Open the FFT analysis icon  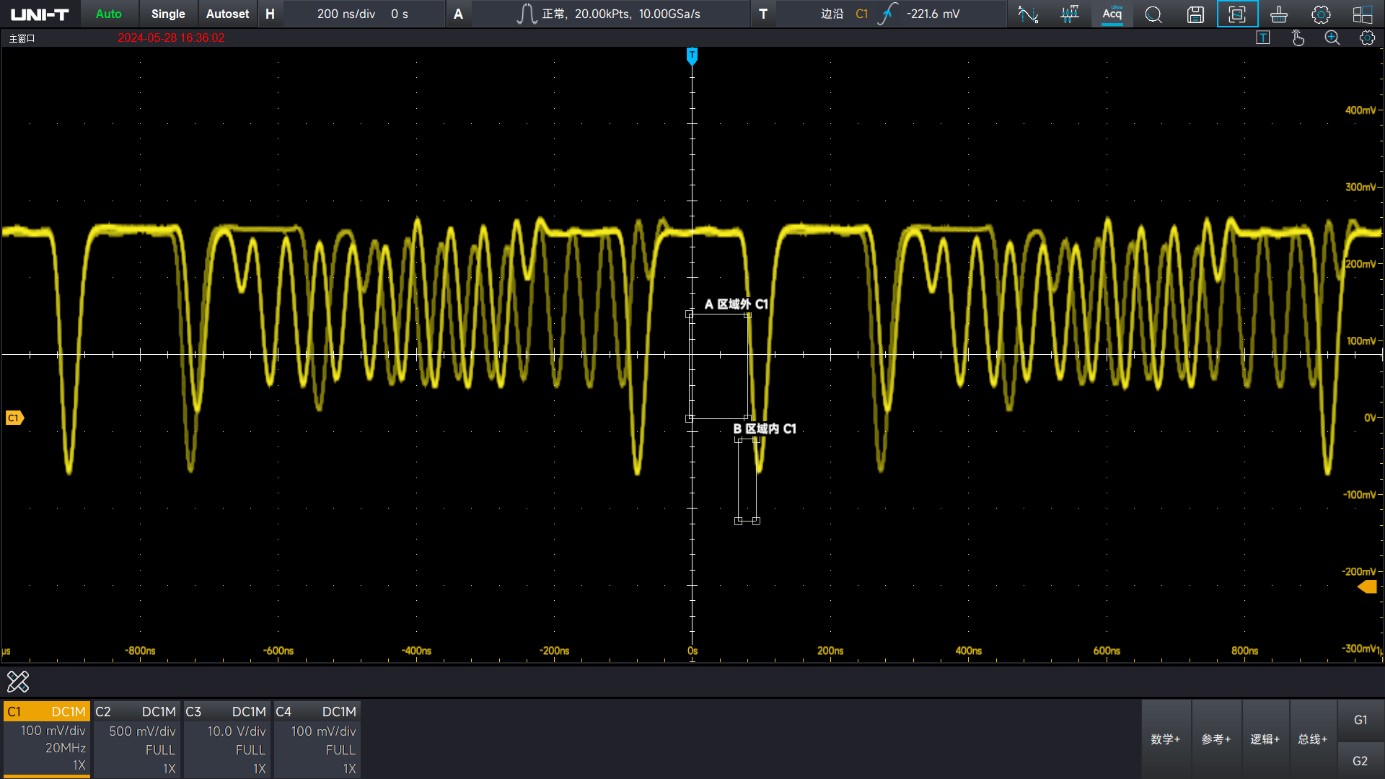pos(1069,14)
